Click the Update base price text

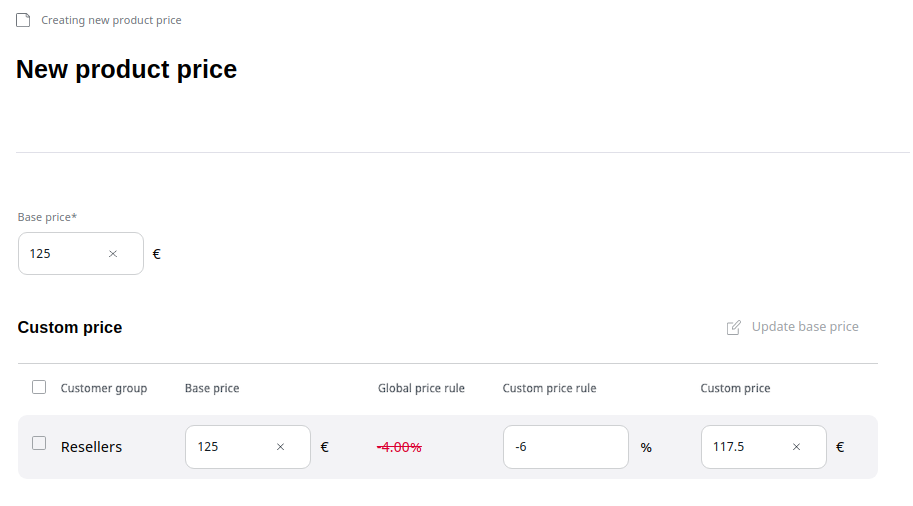pos(805,327)
